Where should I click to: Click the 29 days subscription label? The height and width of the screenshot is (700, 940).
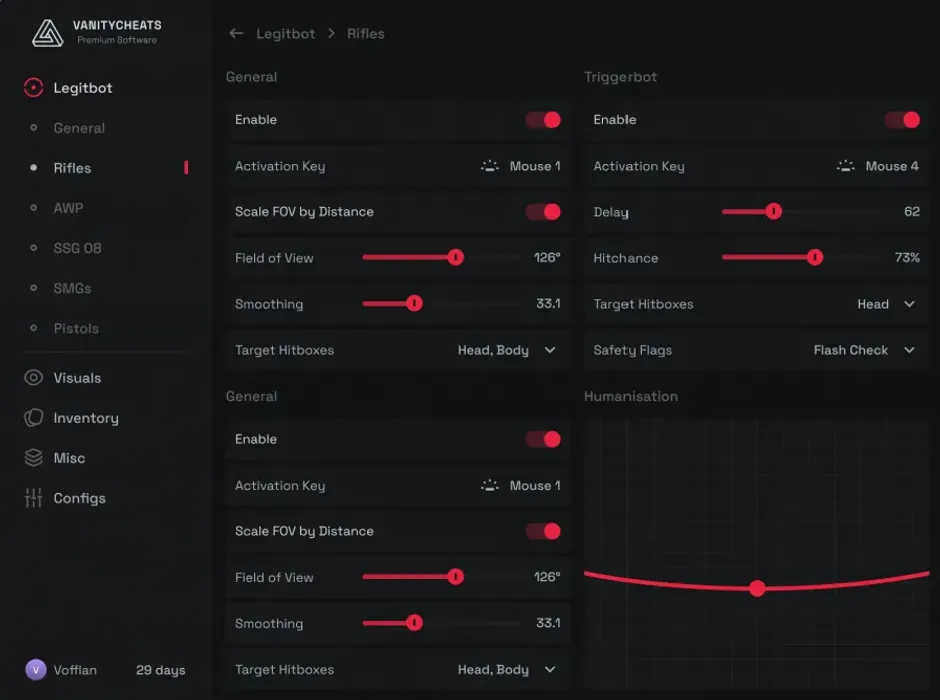tap(161, 670)
